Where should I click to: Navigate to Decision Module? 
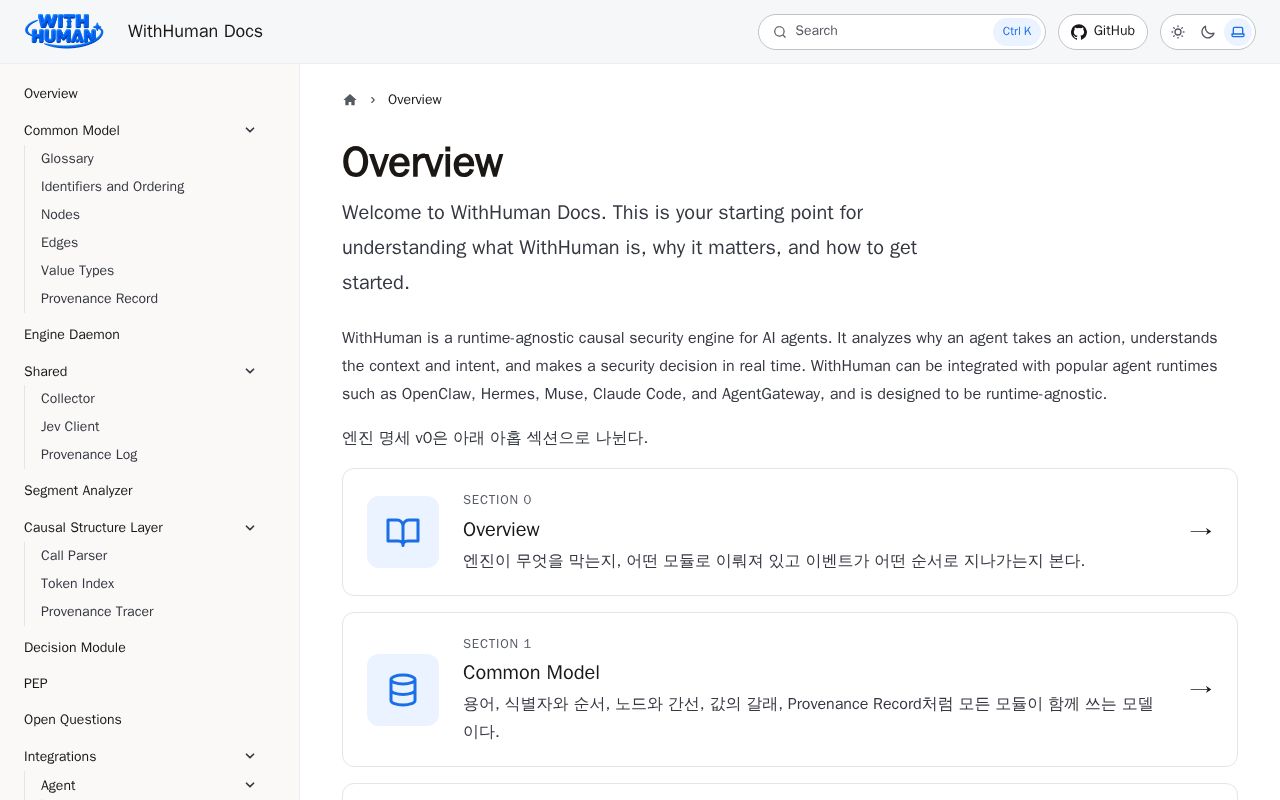pyautogui.click(x=75, y=648)
